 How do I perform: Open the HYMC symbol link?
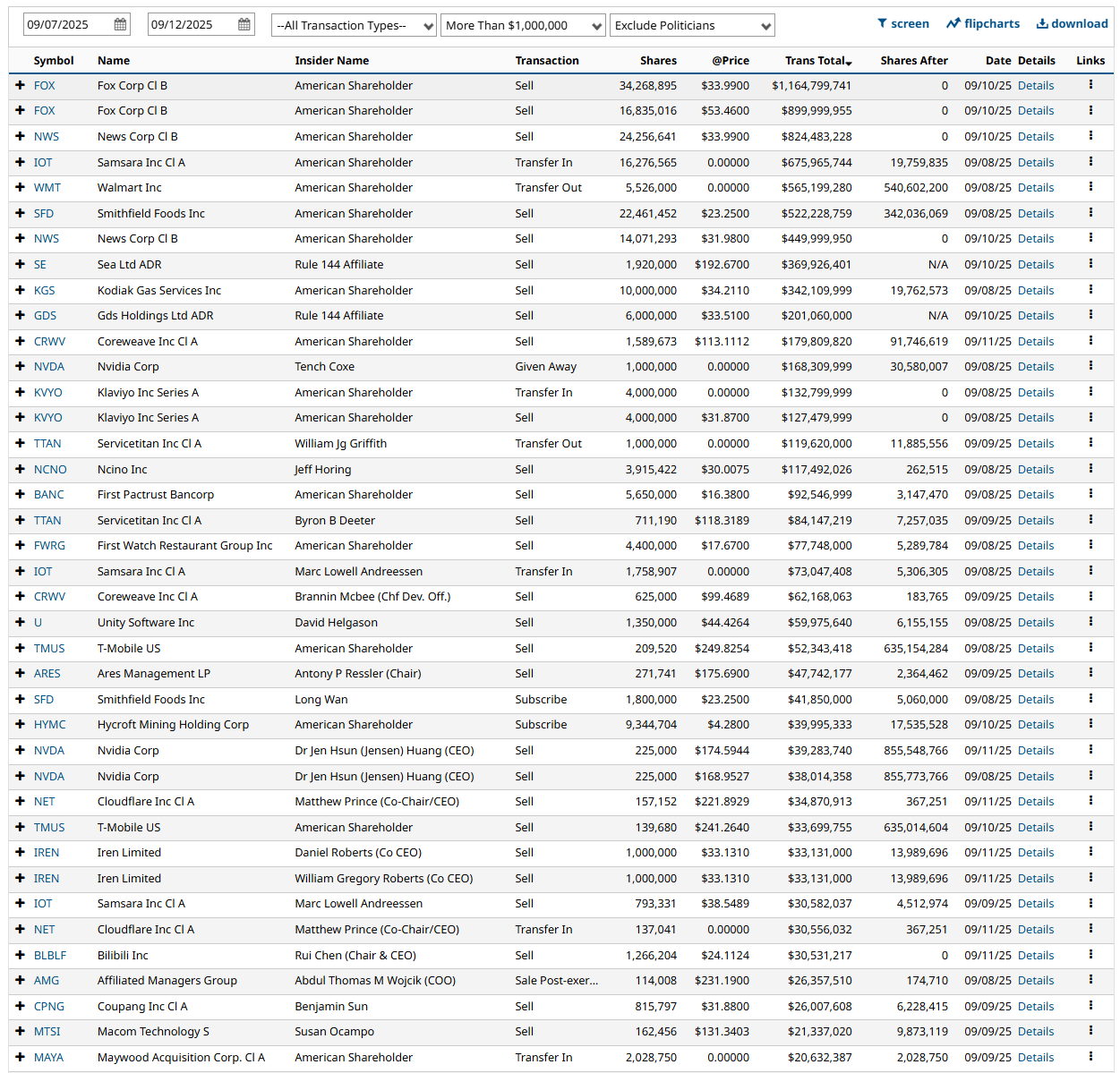click(50, 724)
